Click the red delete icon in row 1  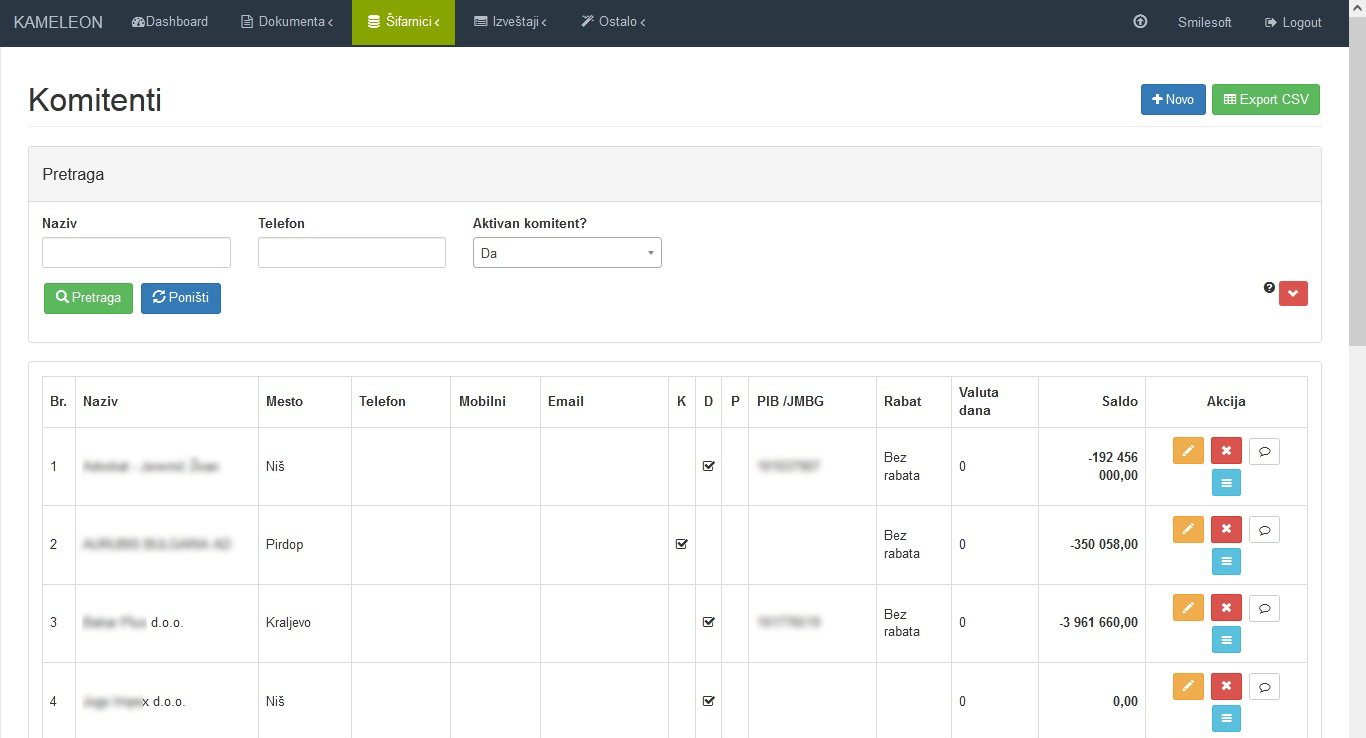[1226, 451]
